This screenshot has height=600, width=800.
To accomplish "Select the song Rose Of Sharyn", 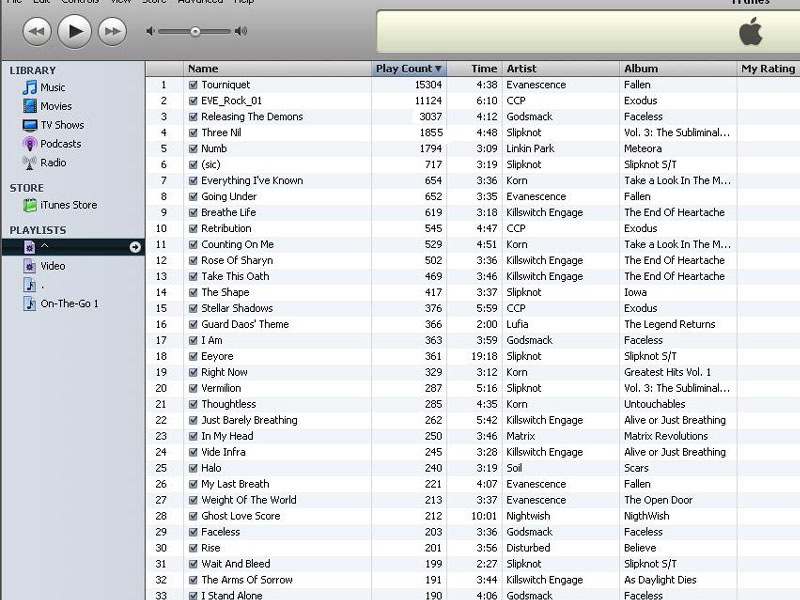I will coord(237,260).
